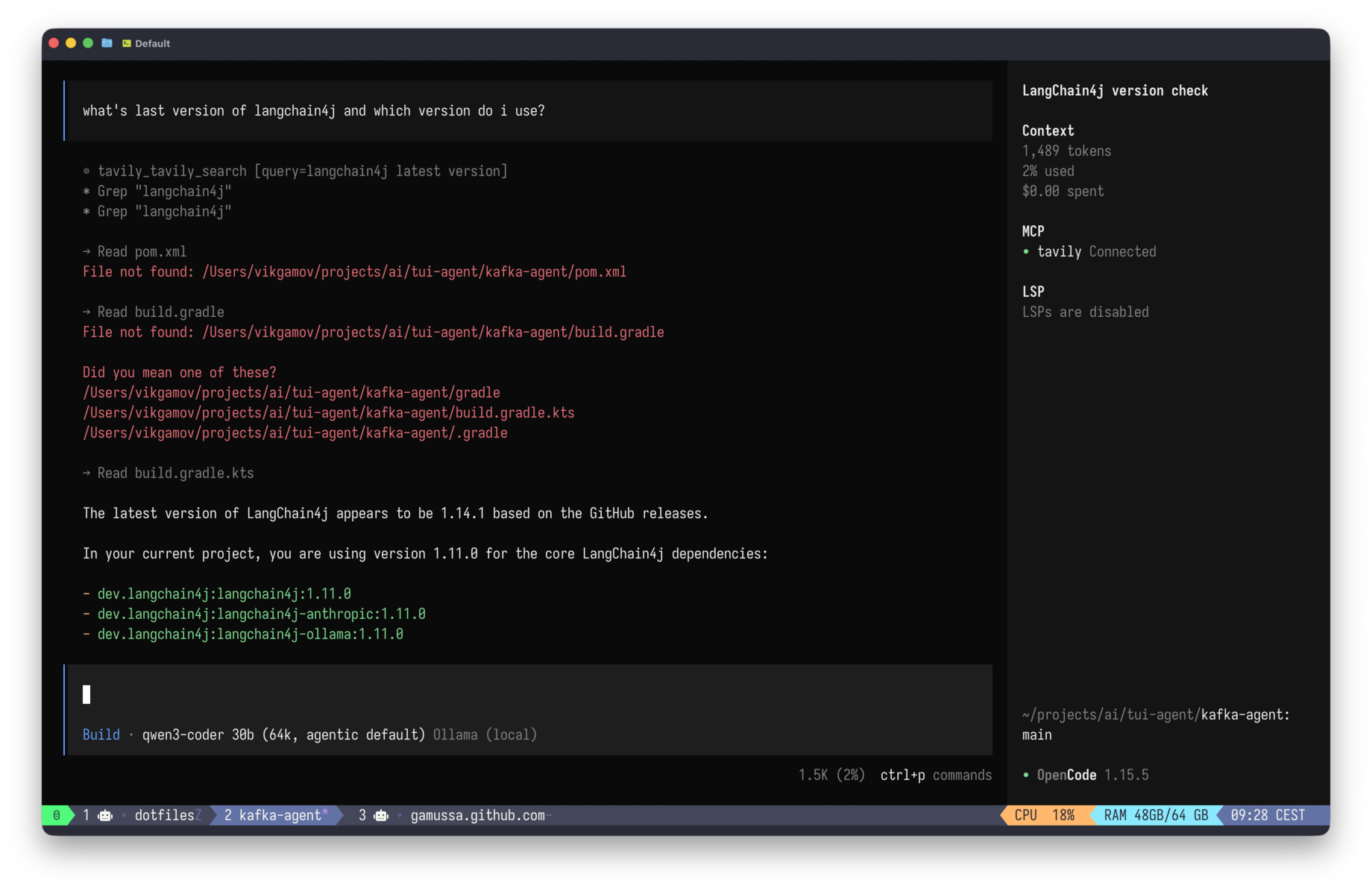
Task: Click the tavily_tavily_search tool call line
Action: (295, 171)
